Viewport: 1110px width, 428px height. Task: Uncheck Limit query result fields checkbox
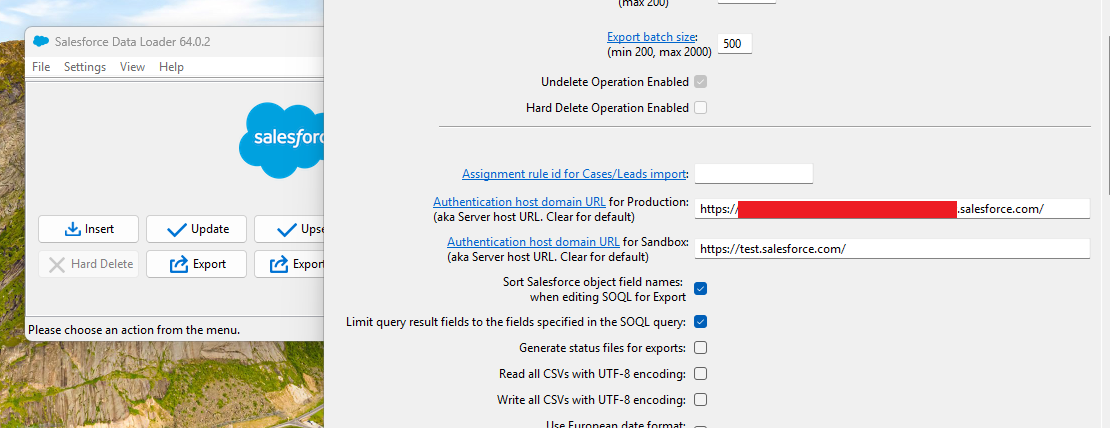(700, 322)
